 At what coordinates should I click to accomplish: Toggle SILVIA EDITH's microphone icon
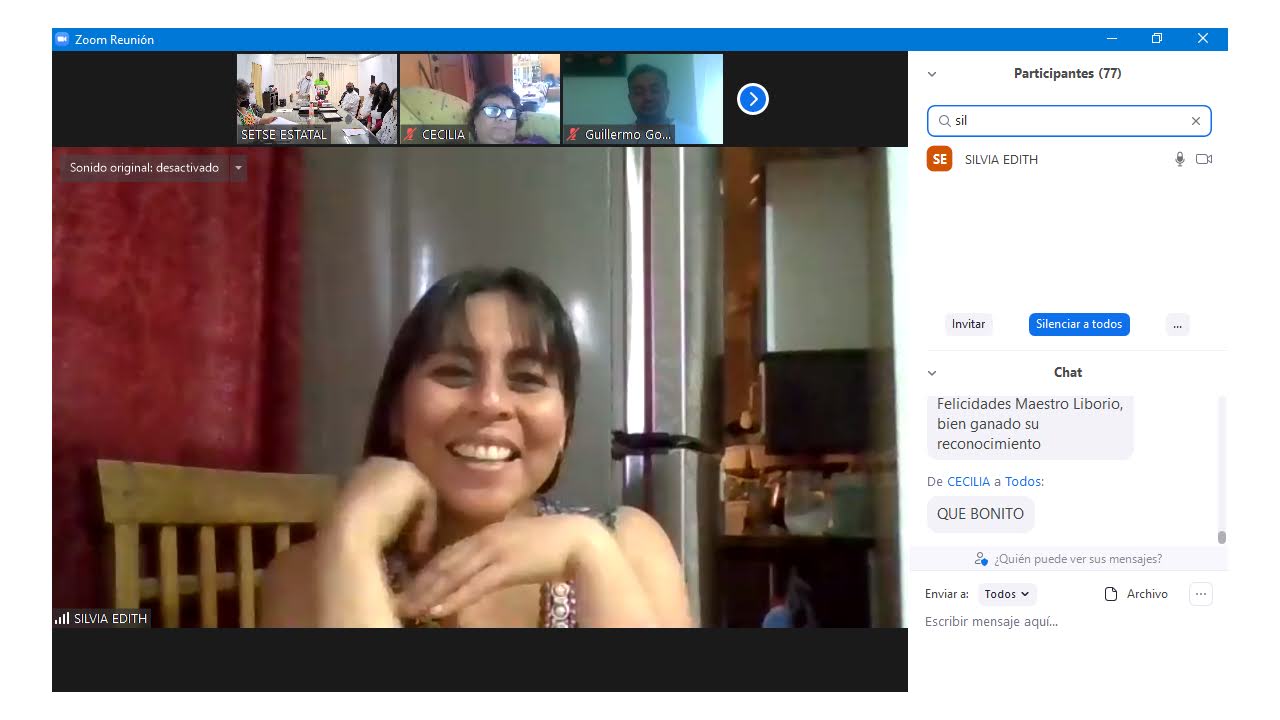tap(1180, 159)
